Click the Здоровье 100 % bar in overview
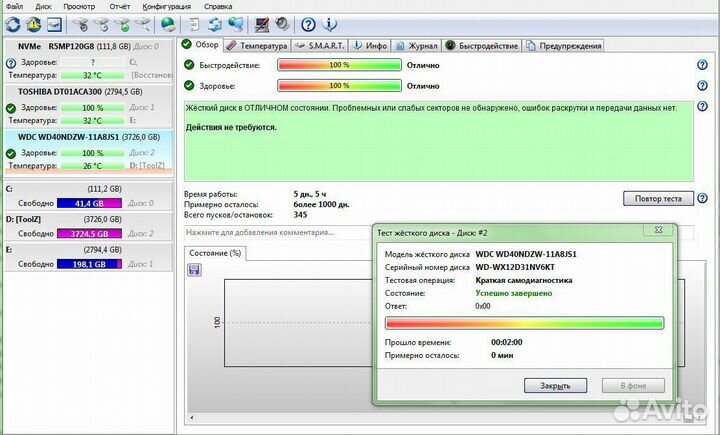 pyautogui.click(x=339, y=85)
